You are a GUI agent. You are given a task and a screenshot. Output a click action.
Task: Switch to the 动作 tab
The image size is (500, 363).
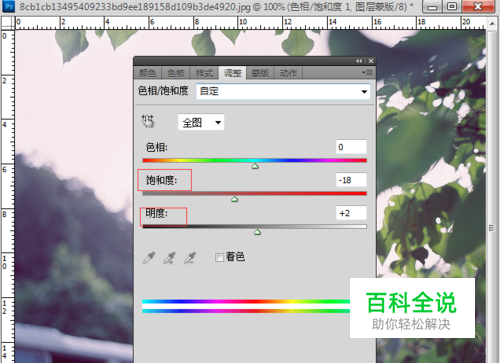click(288, 72)
